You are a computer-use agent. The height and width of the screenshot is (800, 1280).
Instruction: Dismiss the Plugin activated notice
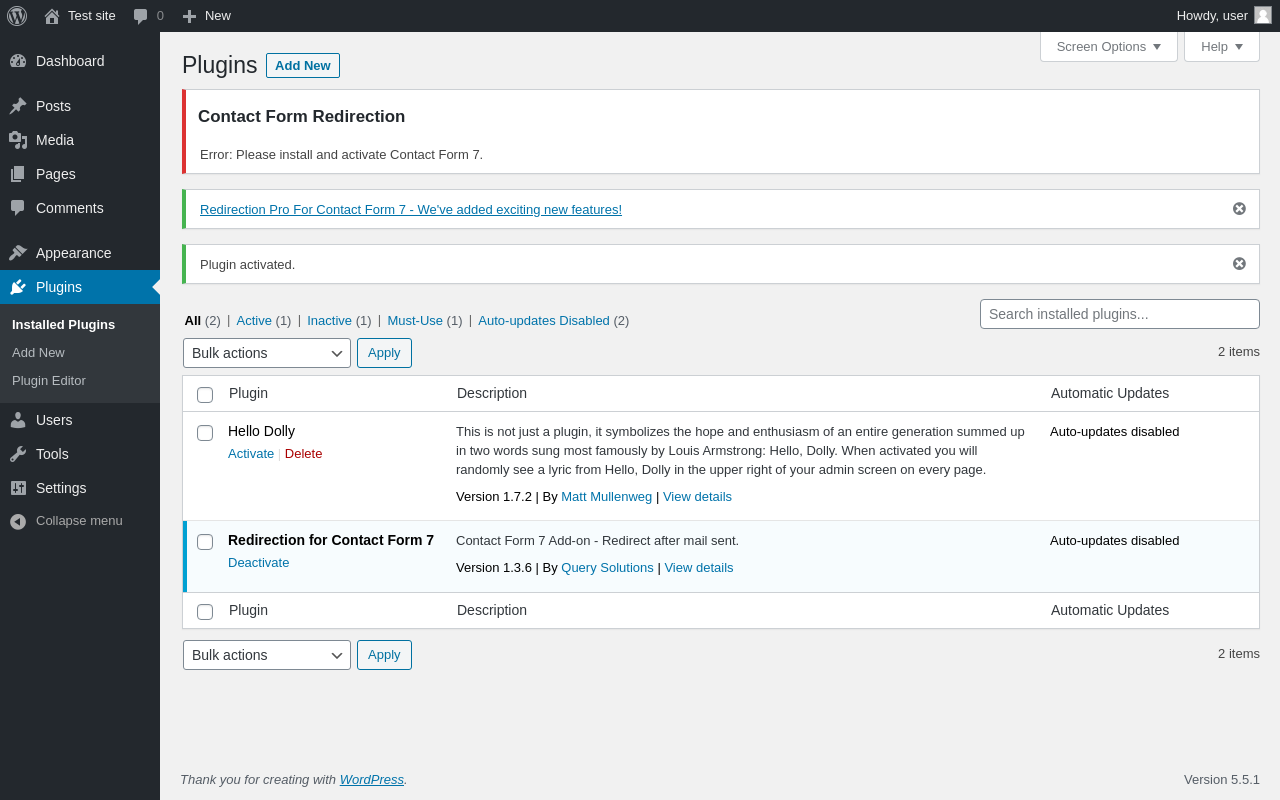pyautogui.click(x=1239, y=264)
